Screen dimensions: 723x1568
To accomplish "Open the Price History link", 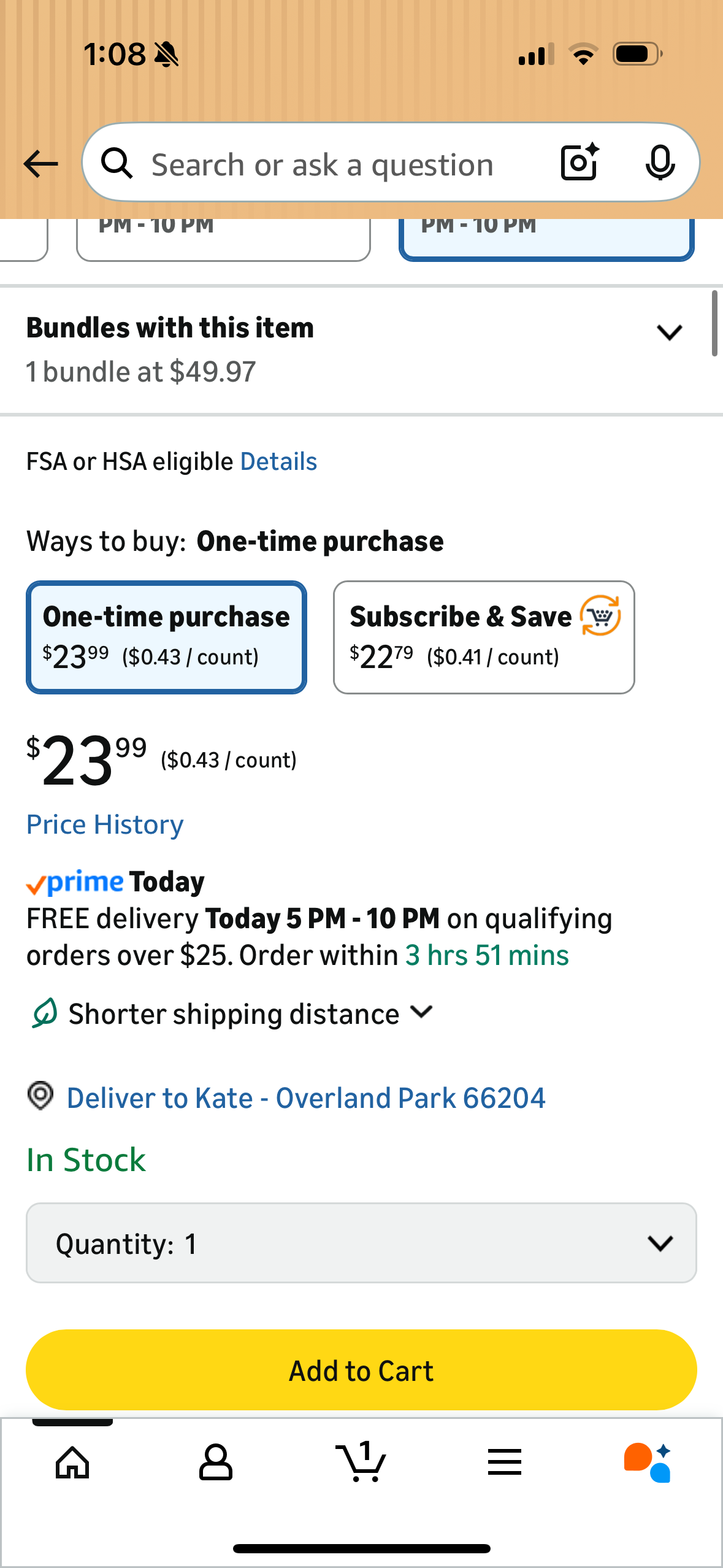I will pos(104,824).
